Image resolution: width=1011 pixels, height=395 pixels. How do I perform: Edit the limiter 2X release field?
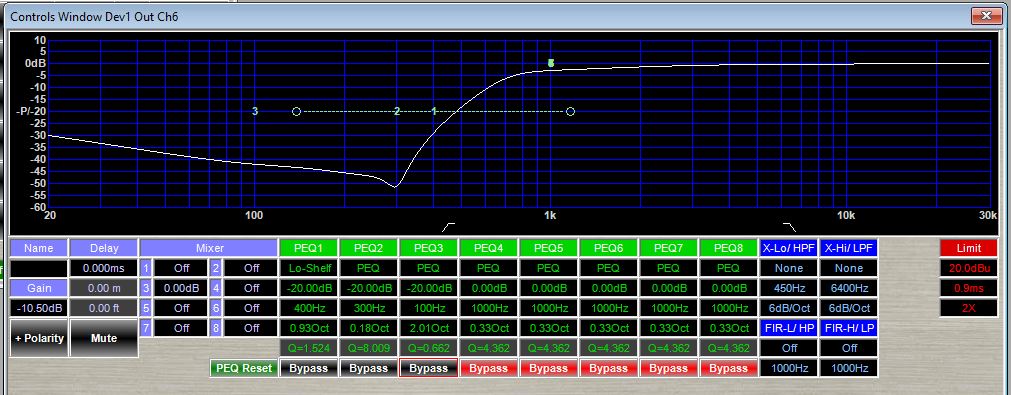(968, 308)
